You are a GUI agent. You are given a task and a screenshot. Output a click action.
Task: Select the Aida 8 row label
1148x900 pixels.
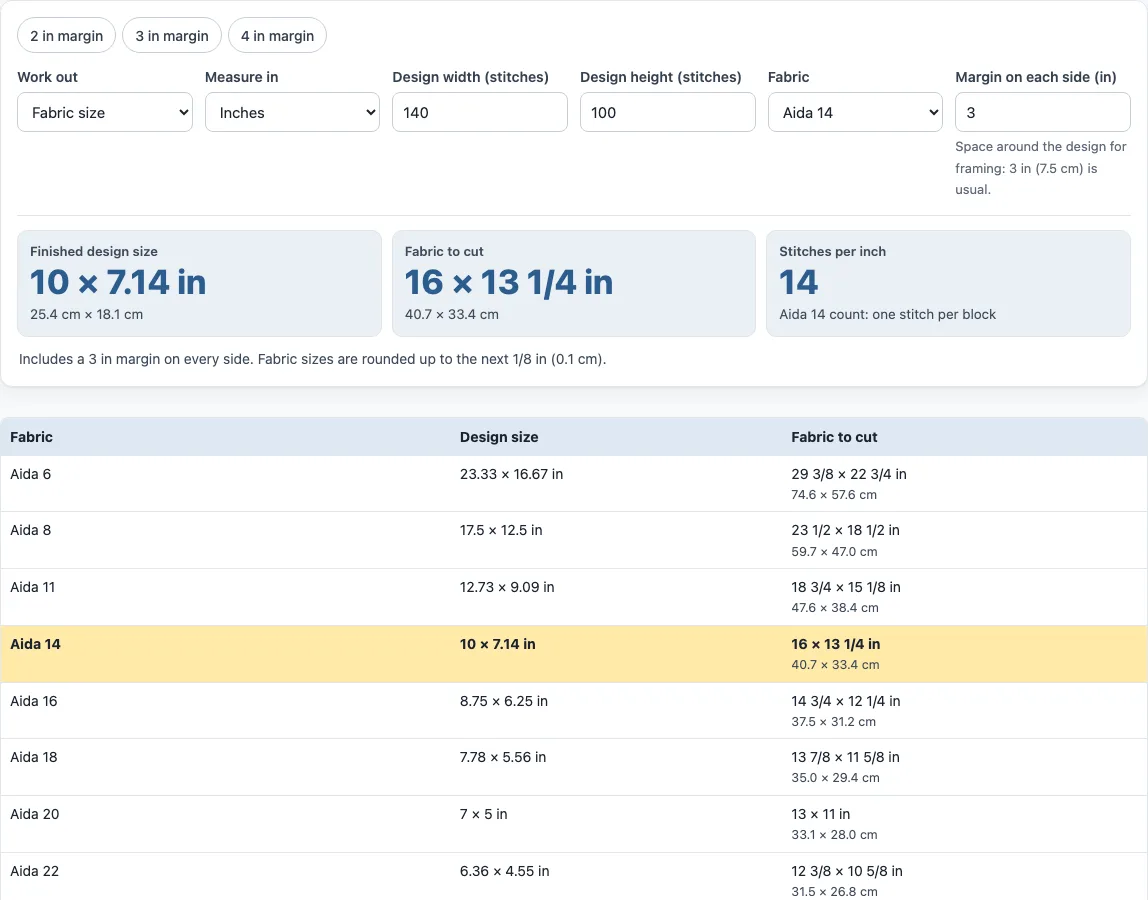[31, 529]
